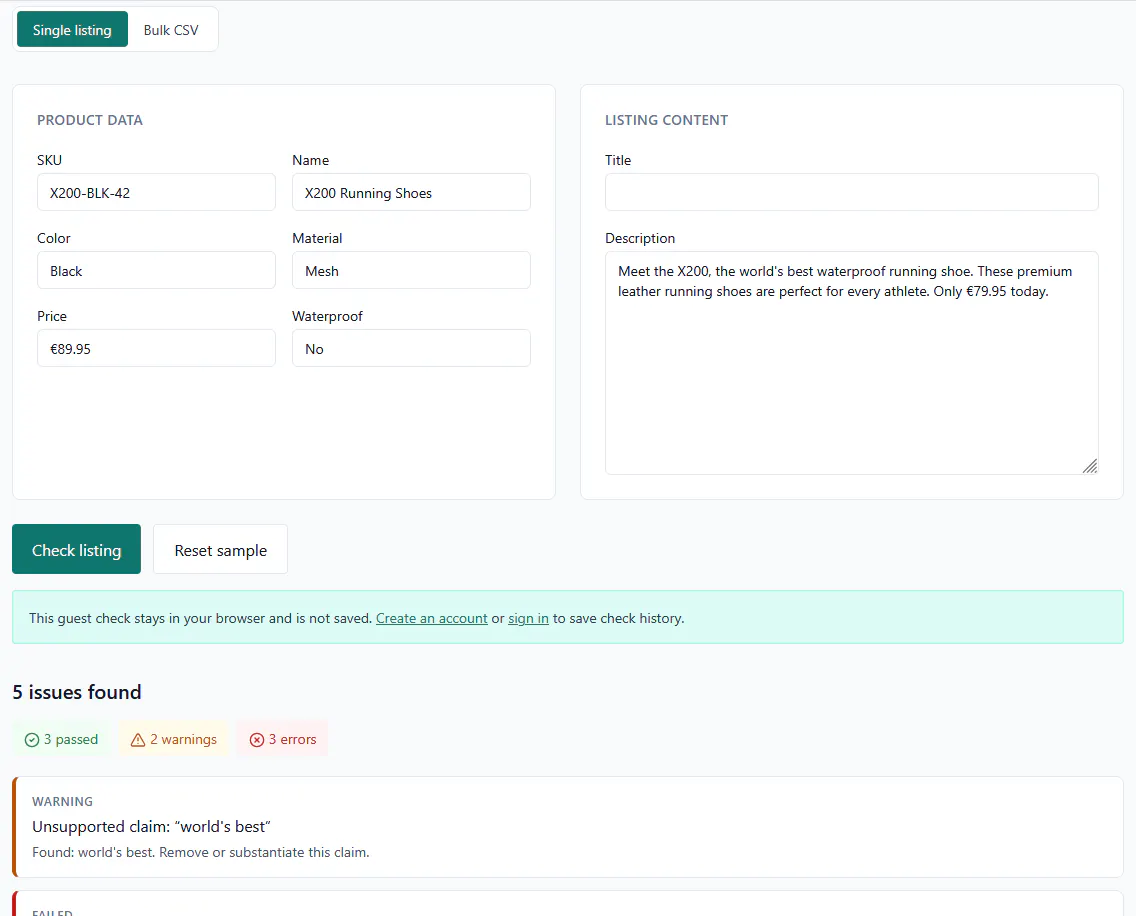Select the 3 errors badge
Screen dimensions: 1136x916
coord(283,739)
